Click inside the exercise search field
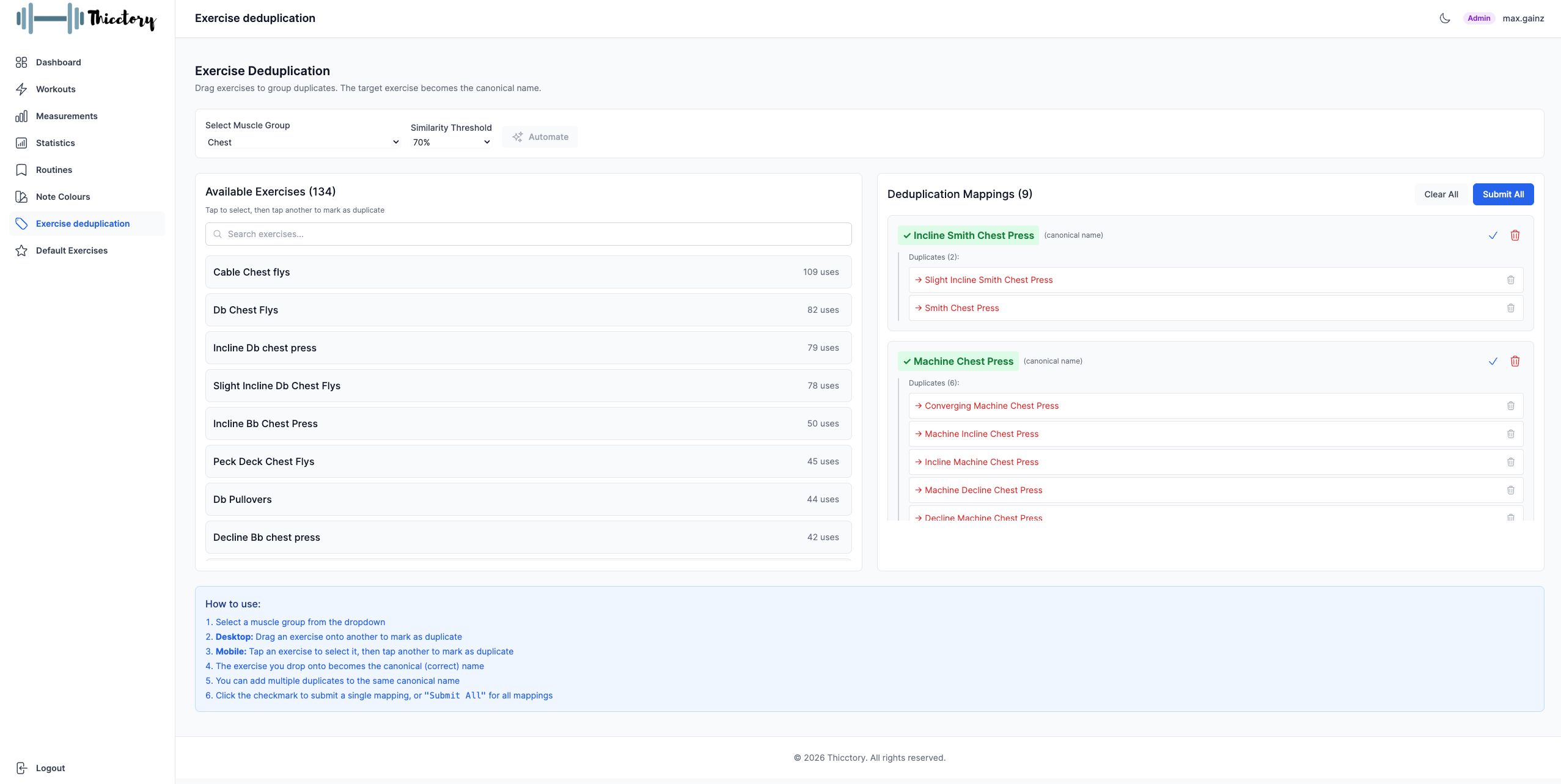The width and height of the screenshot is (1561, 784). pyautogui.click(x=528, y=233)
